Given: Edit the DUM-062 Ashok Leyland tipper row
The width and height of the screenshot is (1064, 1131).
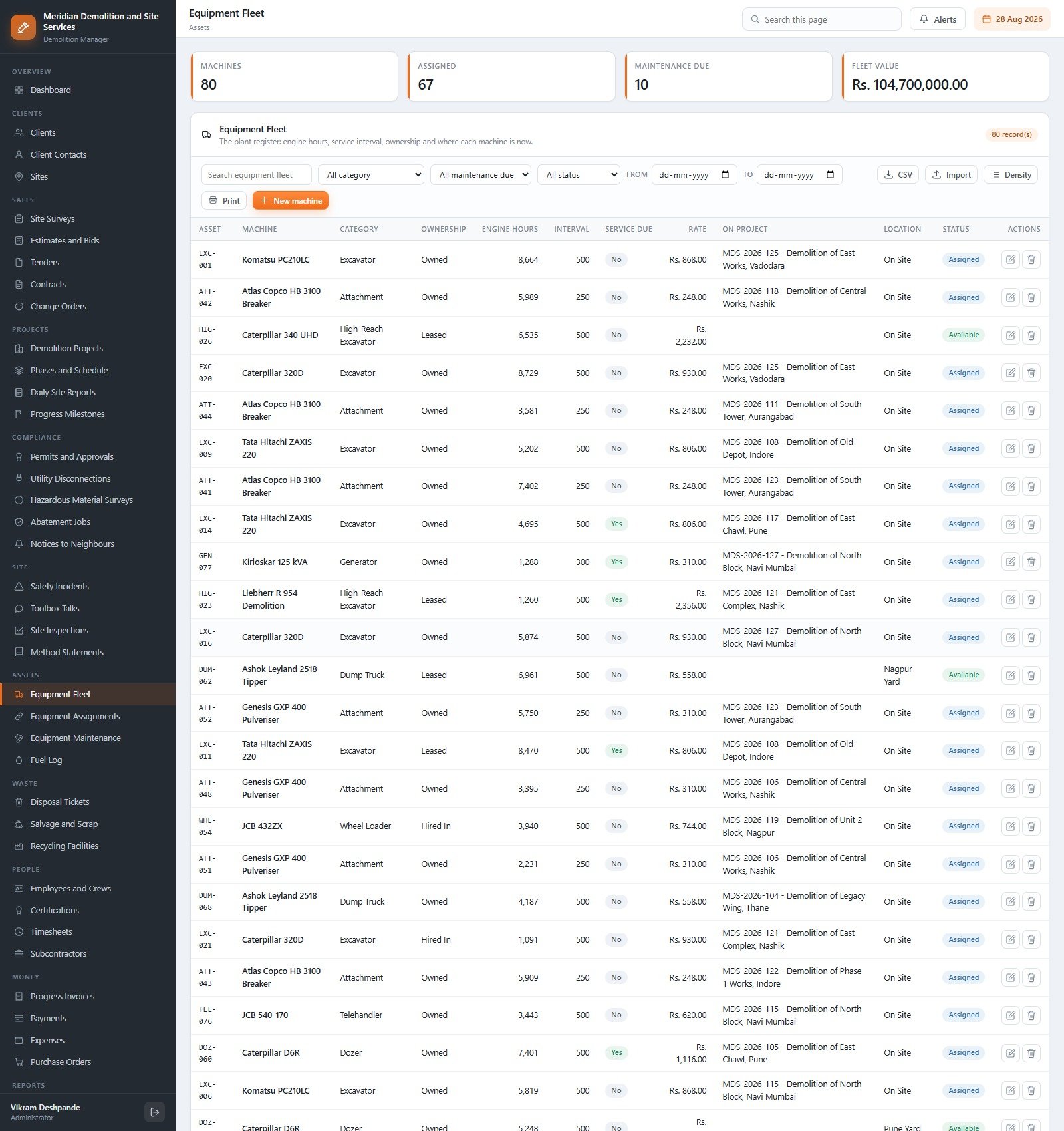Looking at the screenshot, I should pos(1010,675).
